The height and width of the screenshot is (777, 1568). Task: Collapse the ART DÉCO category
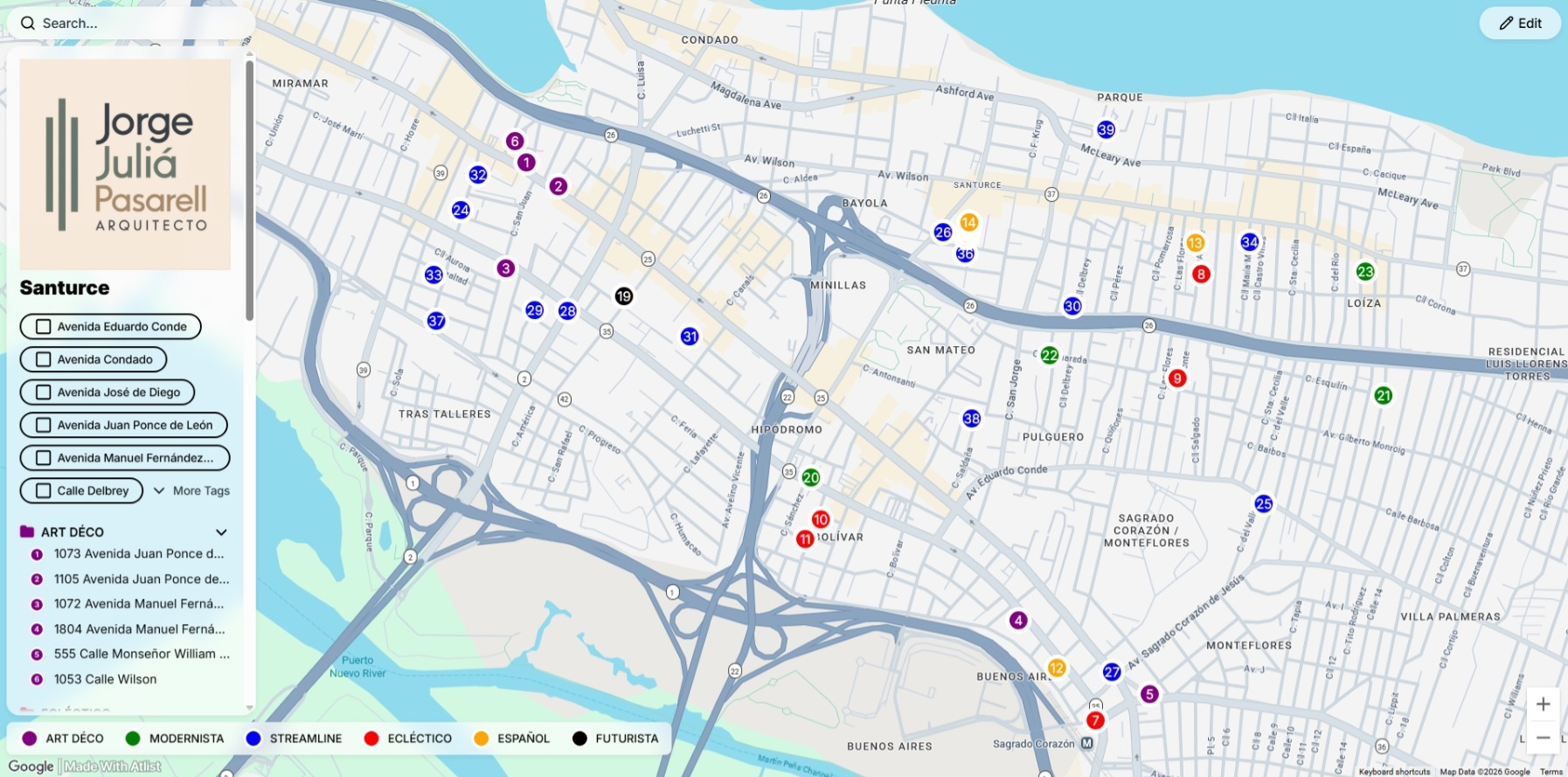coord(221,532)
